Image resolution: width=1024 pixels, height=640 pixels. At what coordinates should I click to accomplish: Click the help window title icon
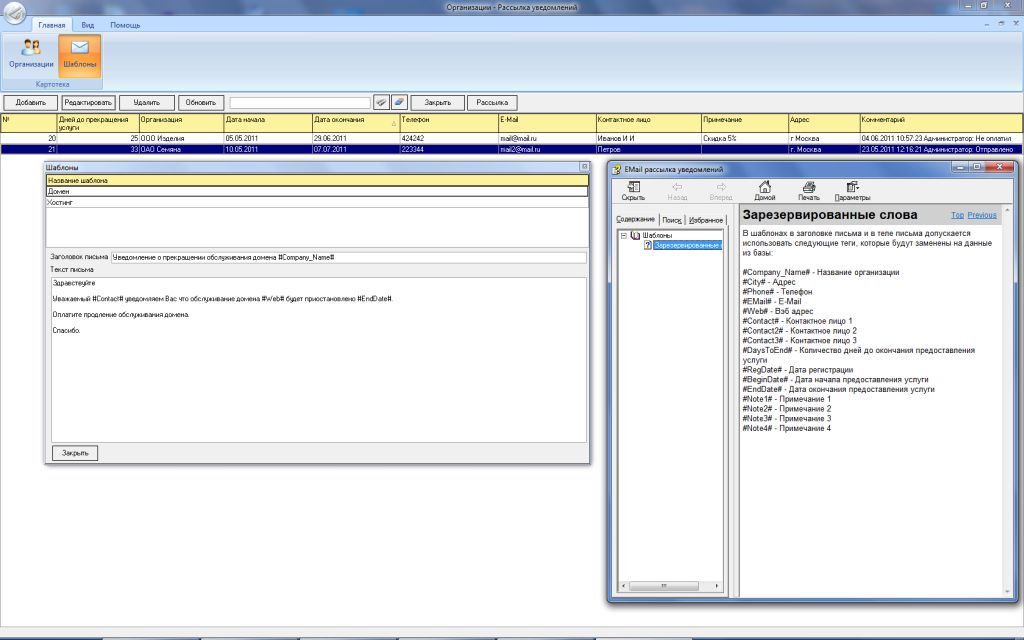coord(616,169)
